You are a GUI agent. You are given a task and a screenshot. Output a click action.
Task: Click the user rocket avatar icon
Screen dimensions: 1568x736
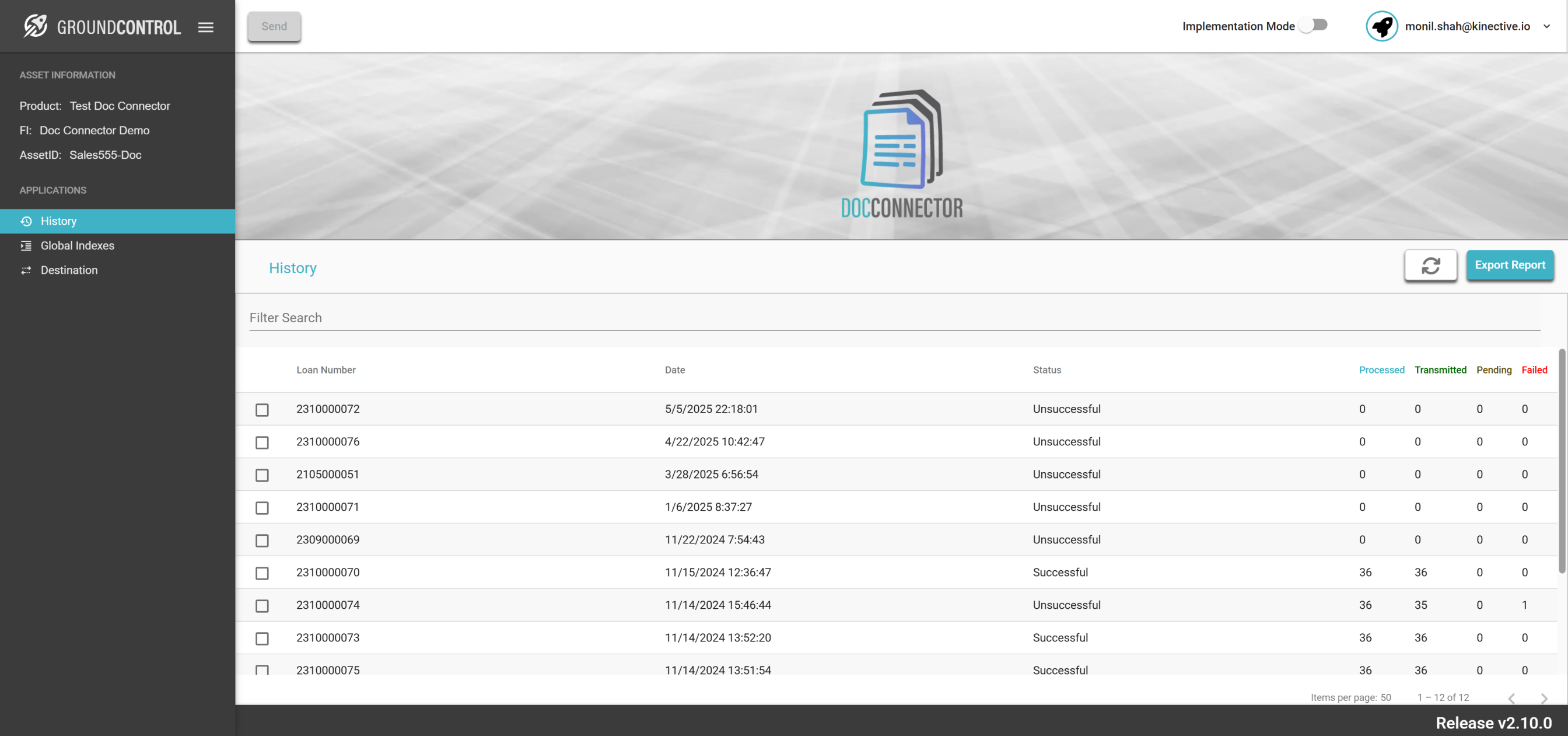tap(1382, 26)
